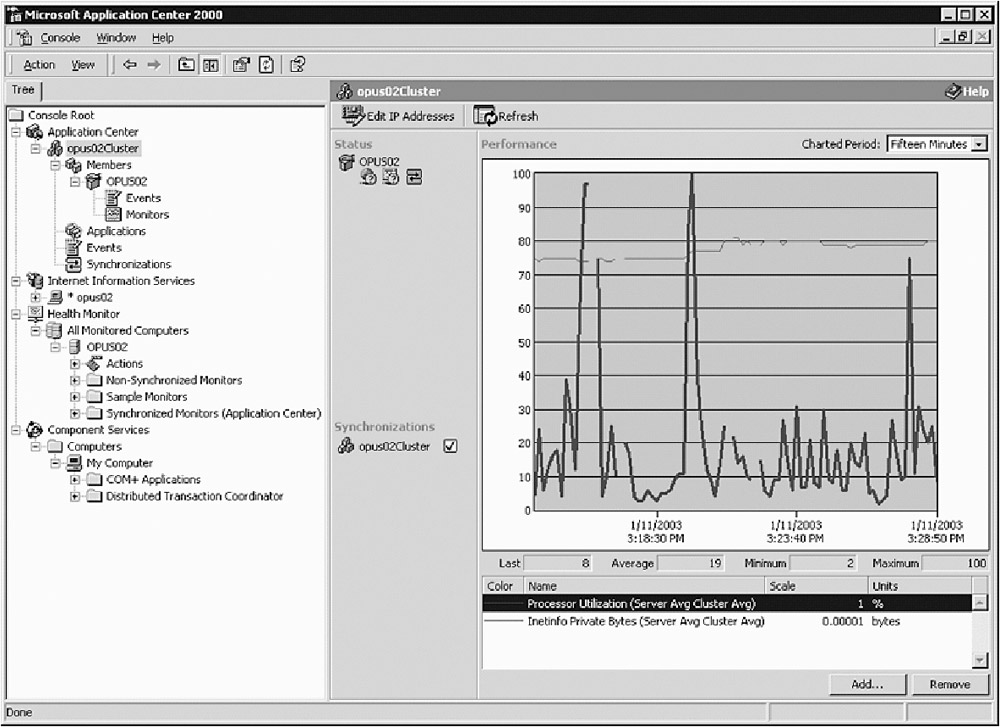This screenshot has width=1000, height=727.
Task: Open the Console menu
Action: [x=60, y=38]
